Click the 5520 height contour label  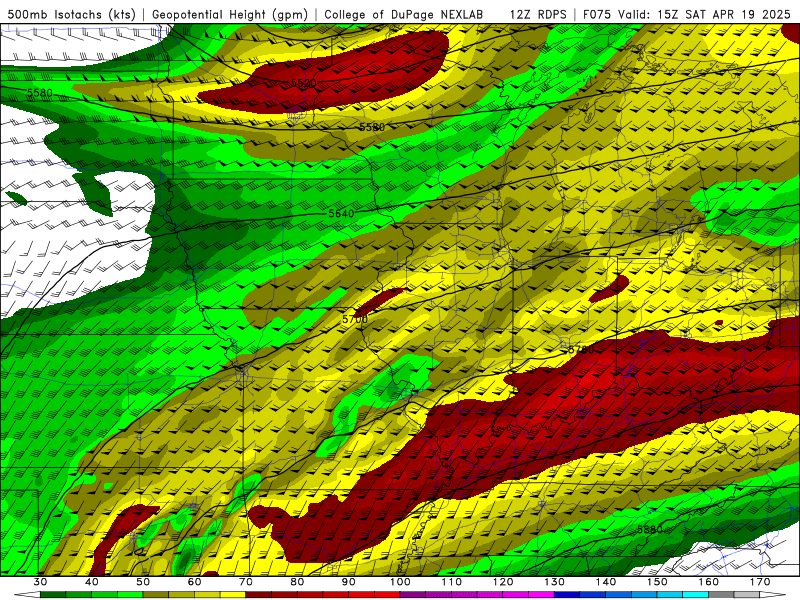304,83
